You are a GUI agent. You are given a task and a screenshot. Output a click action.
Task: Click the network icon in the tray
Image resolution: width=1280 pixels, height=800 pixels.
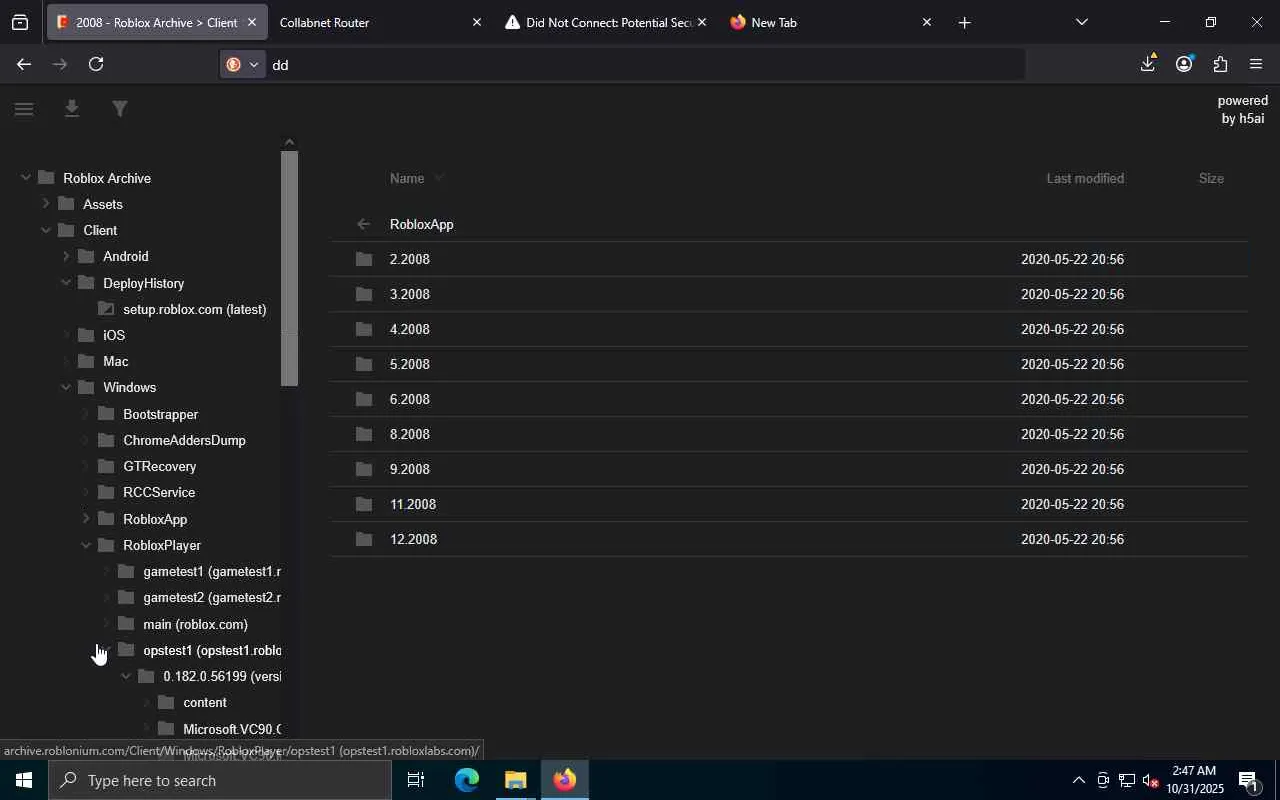click(1126, 780)
